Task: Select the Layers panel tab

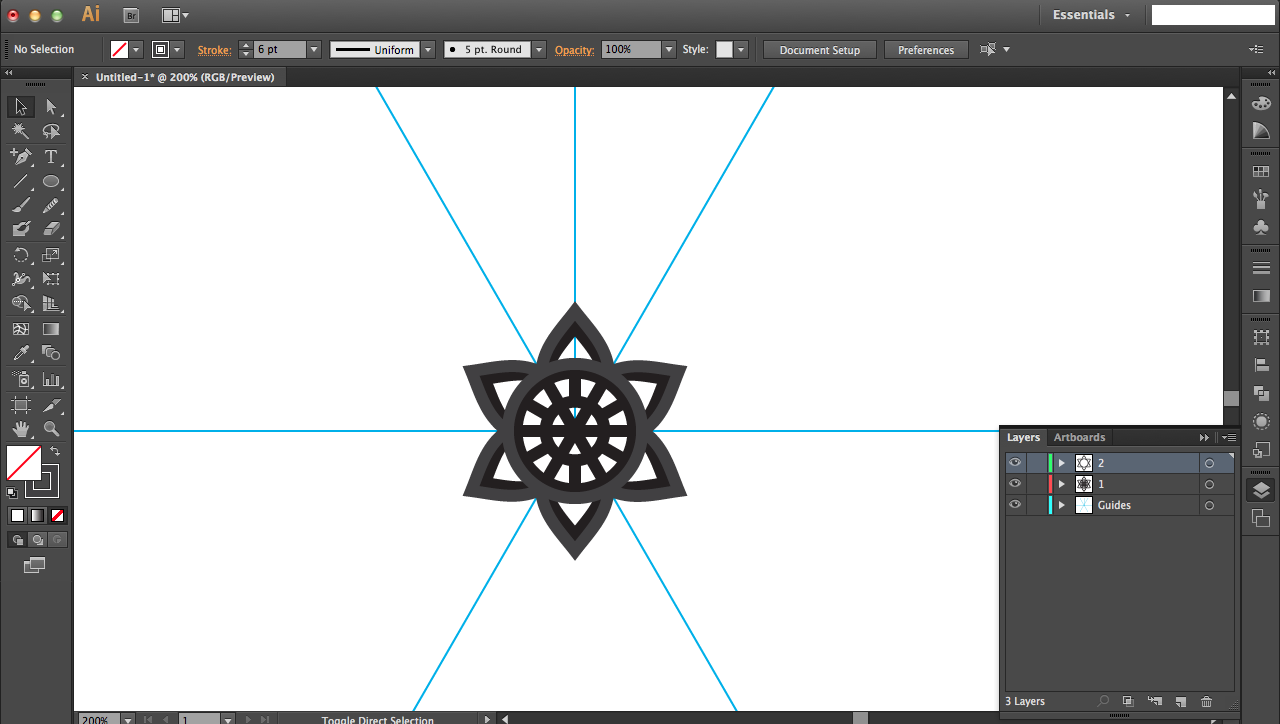Action: tap(1023, 437)
